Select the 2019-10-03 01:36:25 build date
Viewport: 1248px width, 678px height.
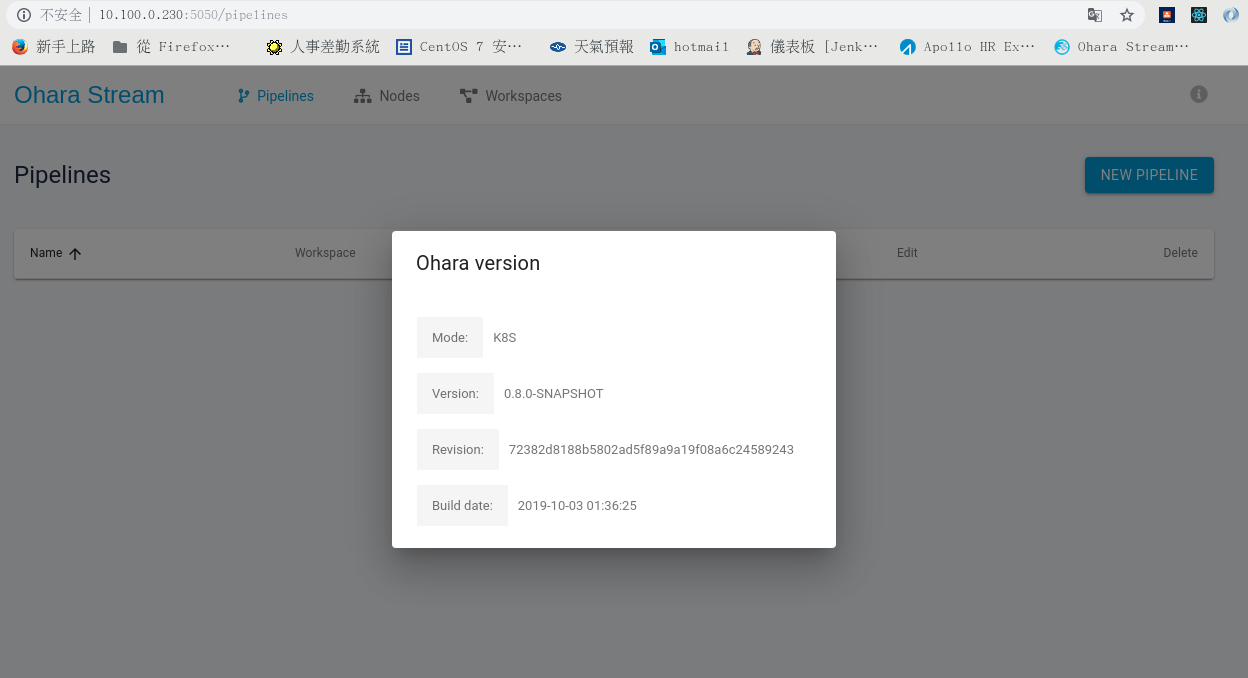[577, 506]
